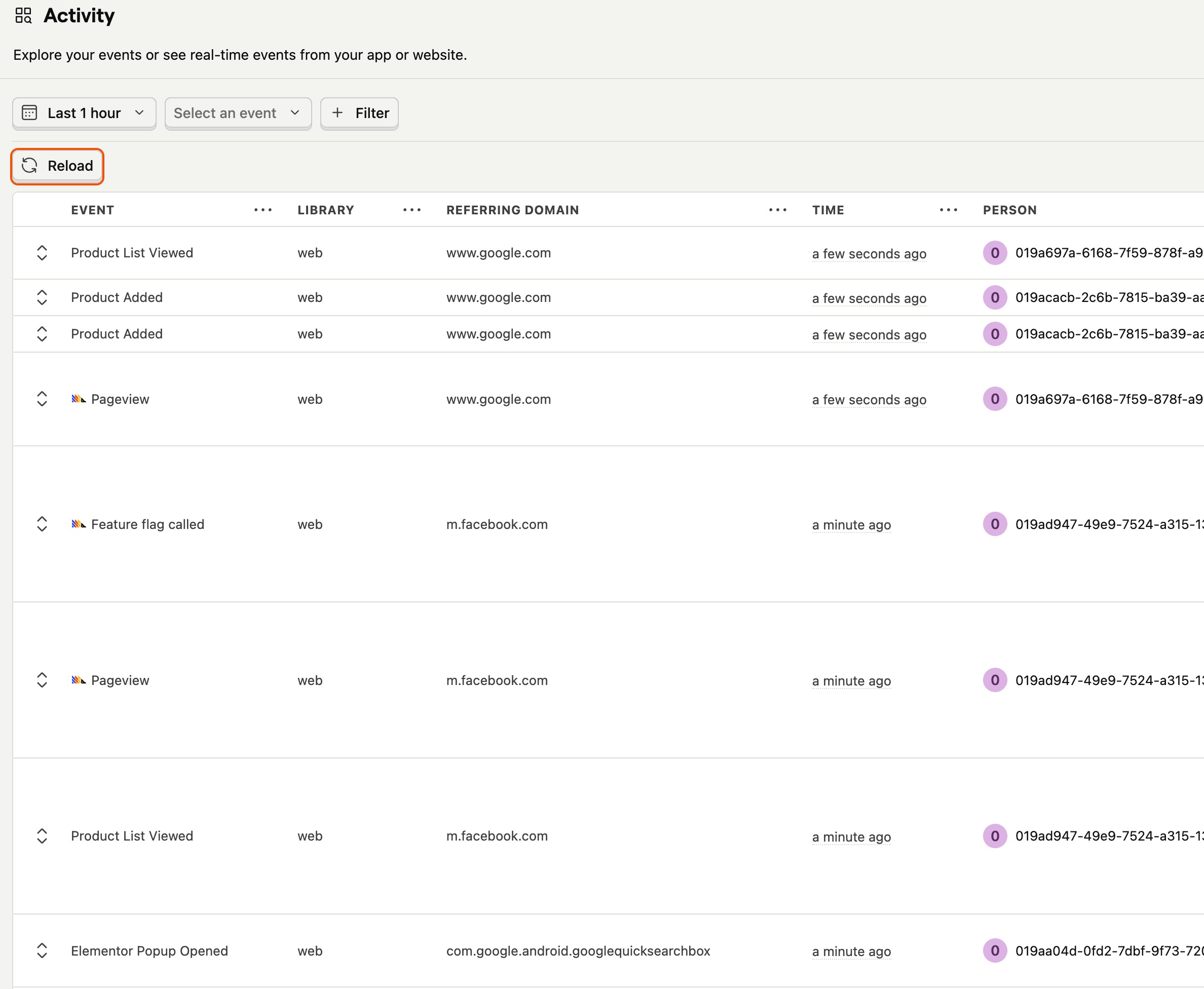The image size is (1204, 989).
Task: Click the first m.facebook.com Pageview event name
Action: pos(120,680)
